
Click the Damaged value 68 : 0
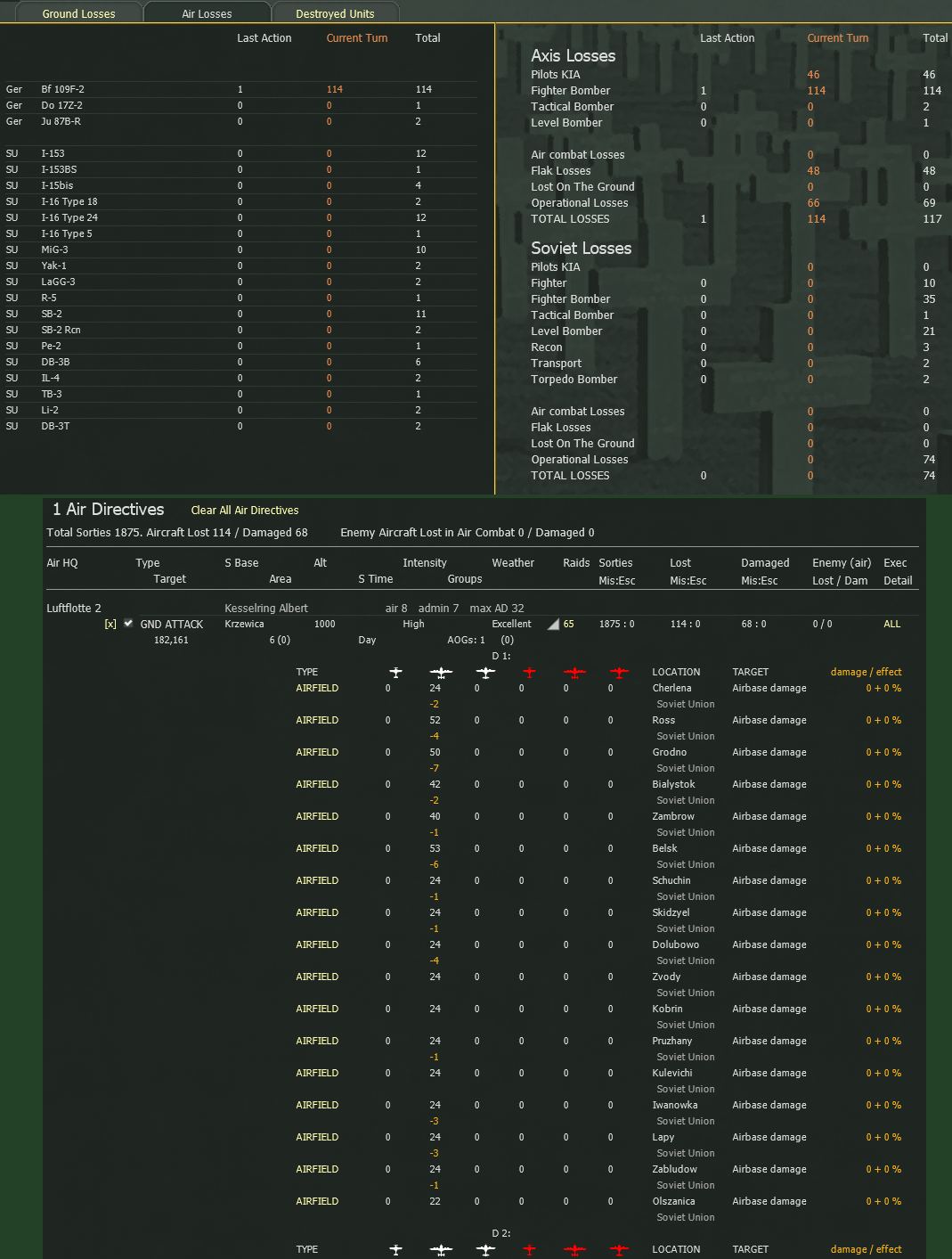[753, 624]
